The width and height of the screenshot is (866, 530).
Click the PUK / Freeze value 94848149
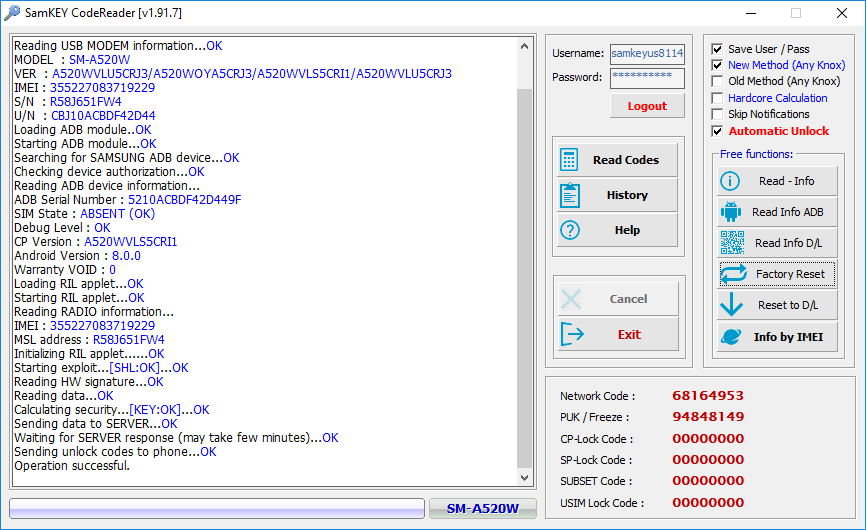[x=708, y=417]
